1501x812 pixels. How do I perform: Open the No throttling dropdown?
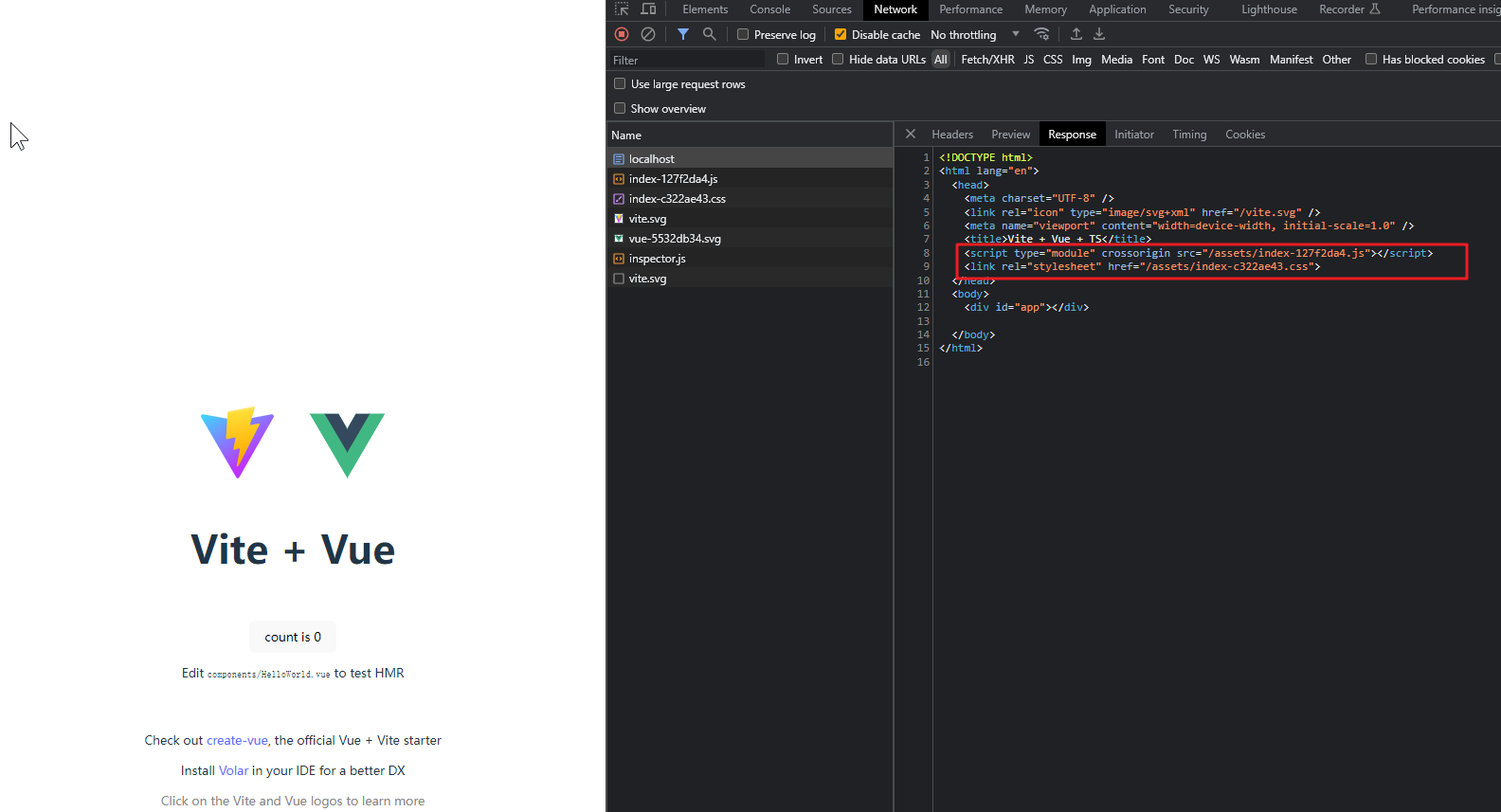point(974,35)
